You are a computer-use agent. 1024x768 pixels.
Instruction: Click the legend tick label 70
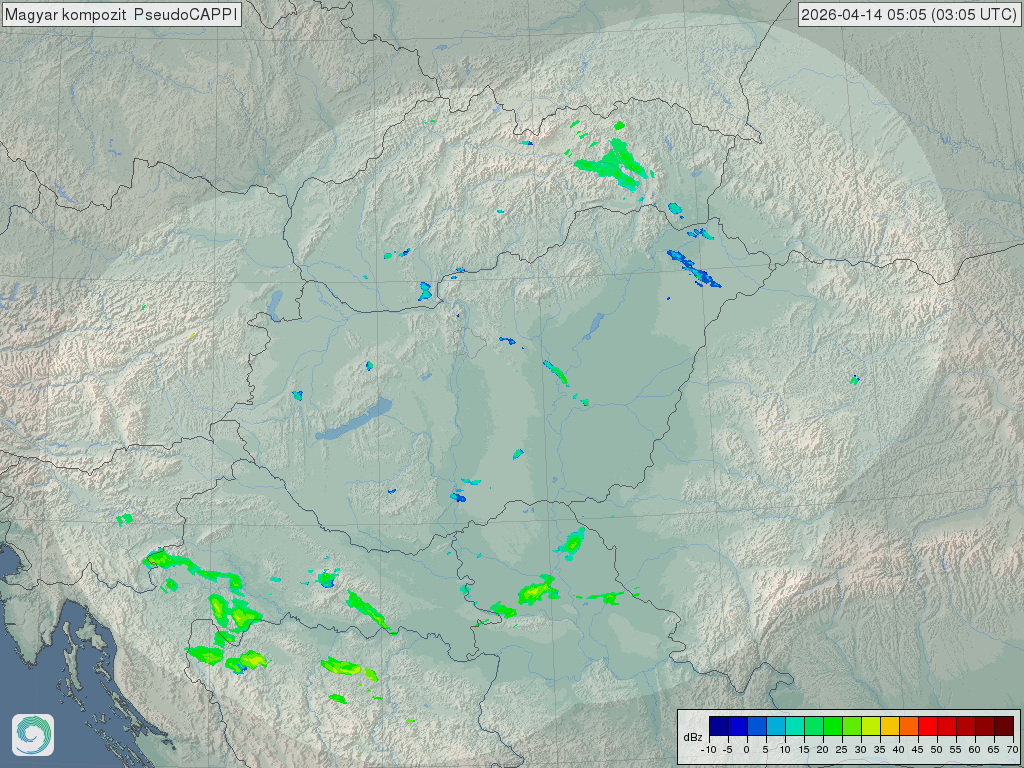pyautogui.click(x=1012, y=749)
